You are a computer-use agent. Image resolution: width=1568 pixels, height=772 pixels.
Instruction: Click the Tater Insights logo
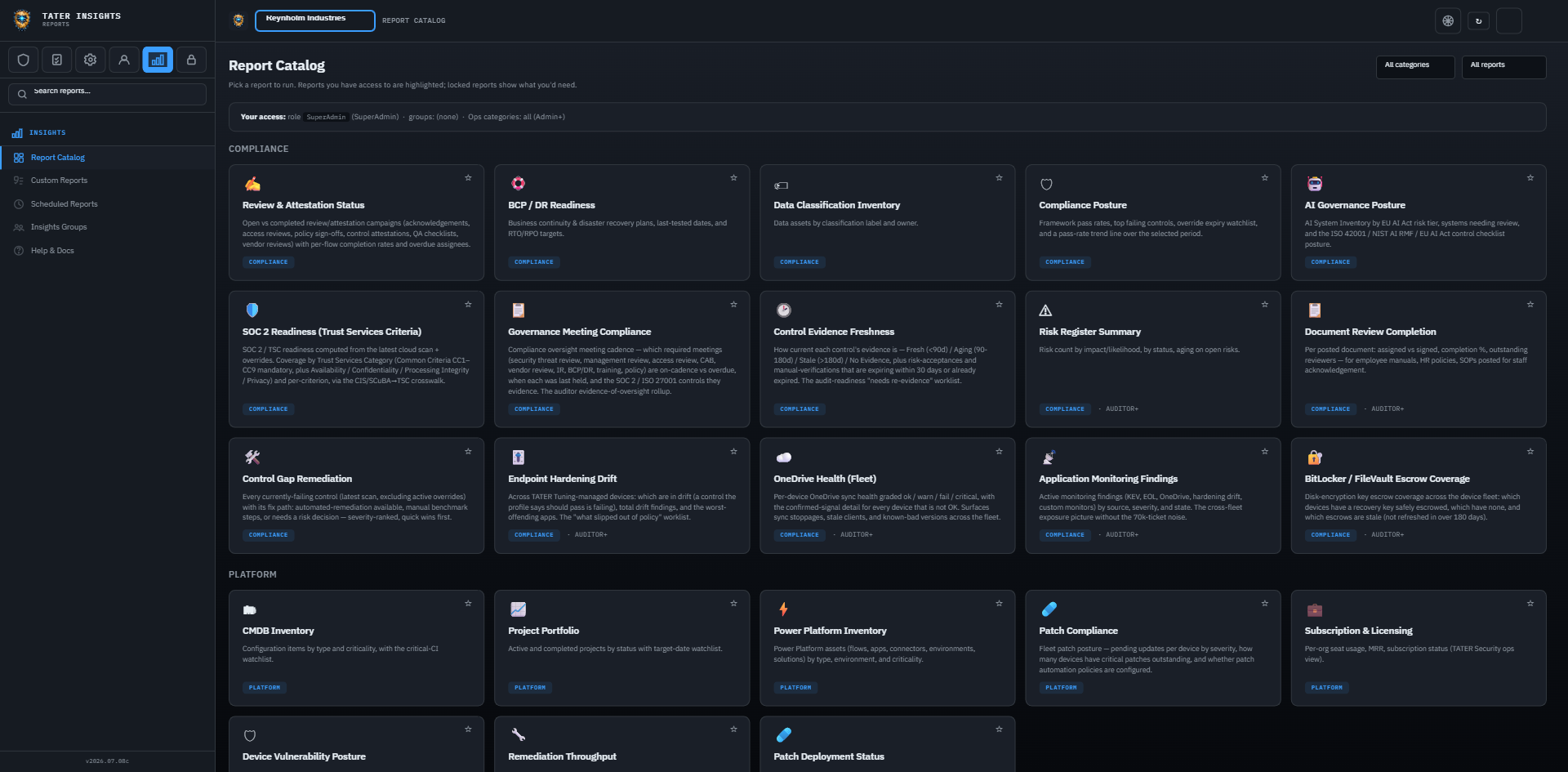(x=23, y=20)
